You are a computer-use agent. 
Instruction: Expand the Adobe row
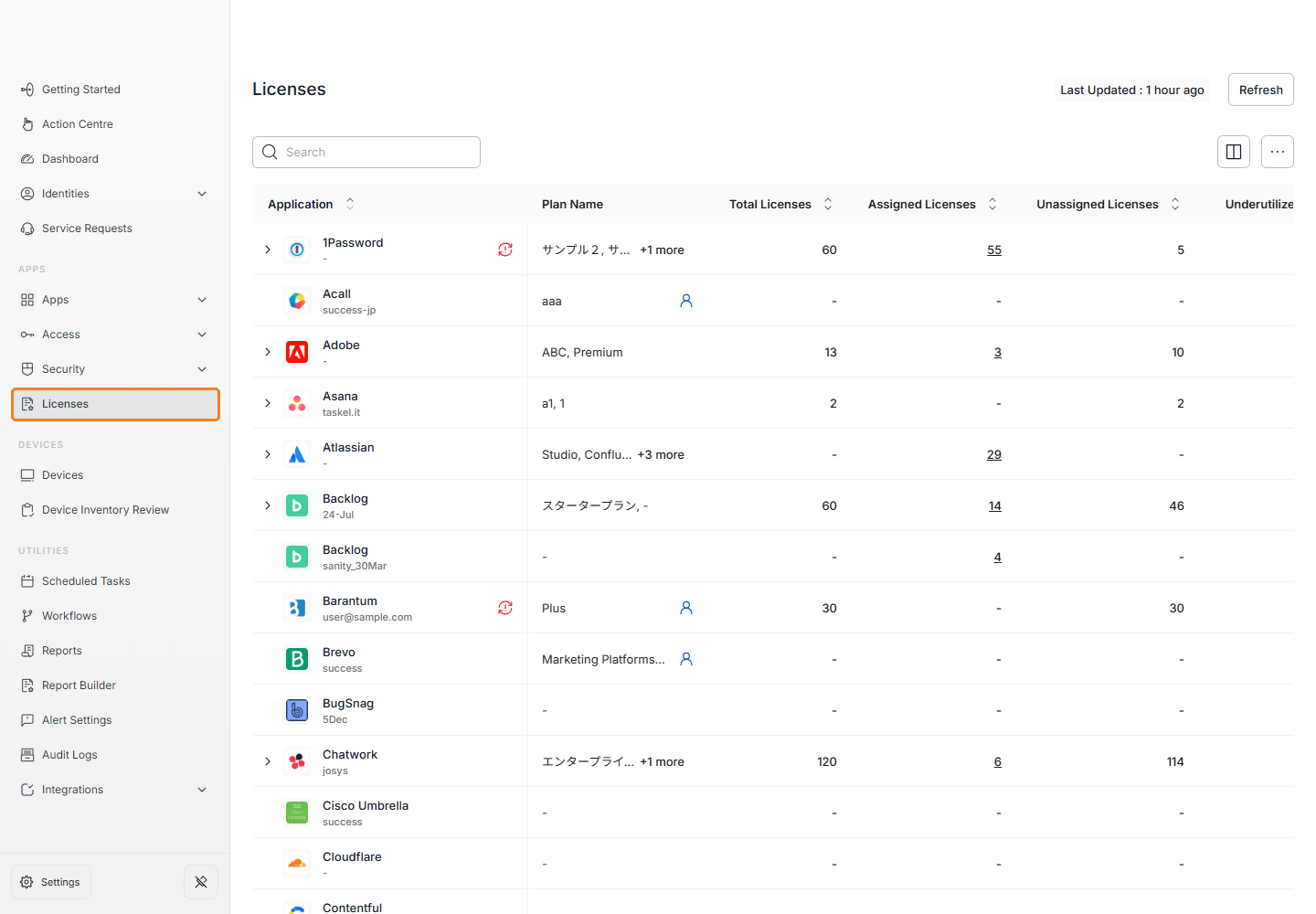click(x=268, y=352)
